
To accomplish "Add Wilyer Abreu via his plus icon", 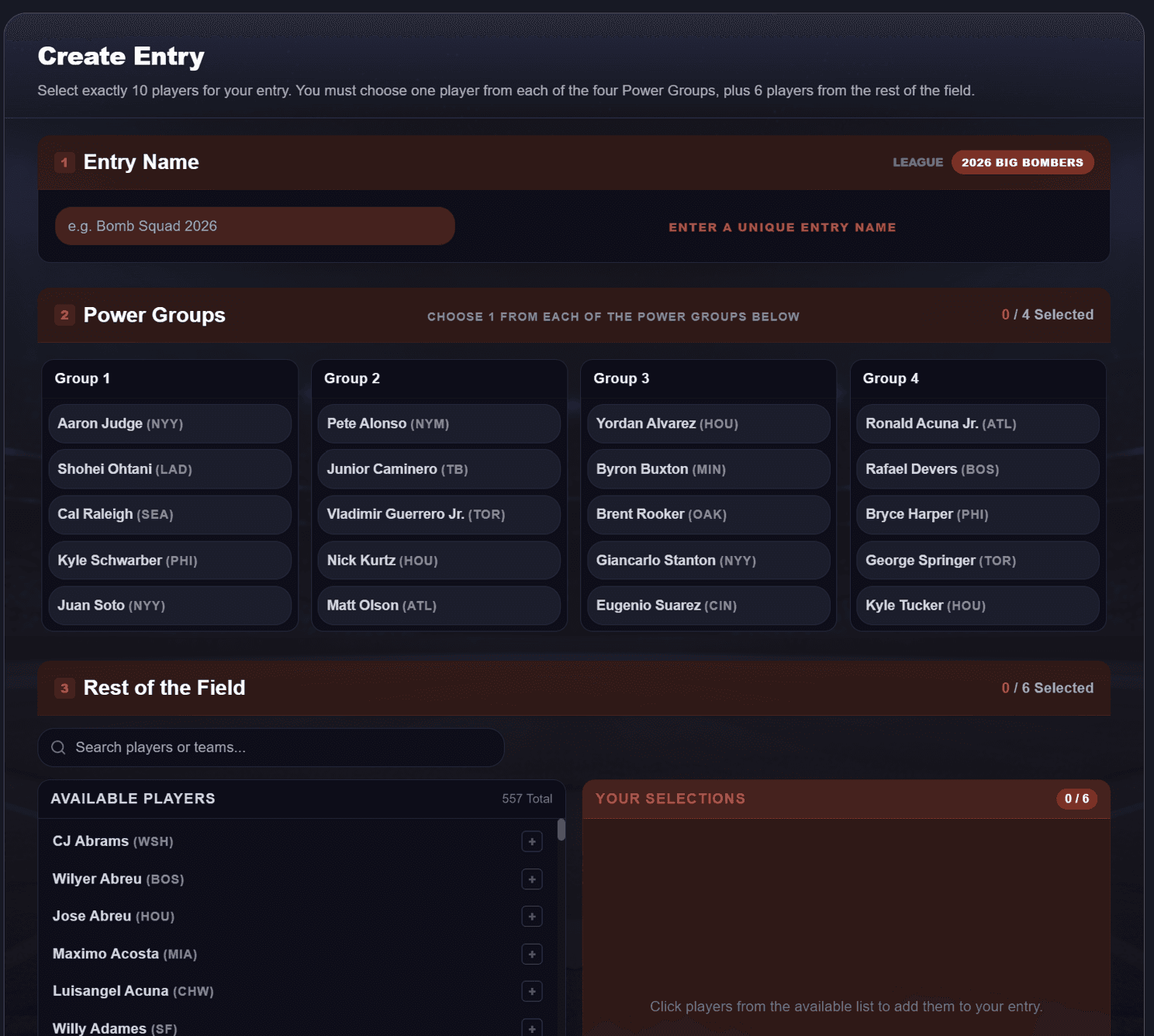I will click(x=532, y=879).
